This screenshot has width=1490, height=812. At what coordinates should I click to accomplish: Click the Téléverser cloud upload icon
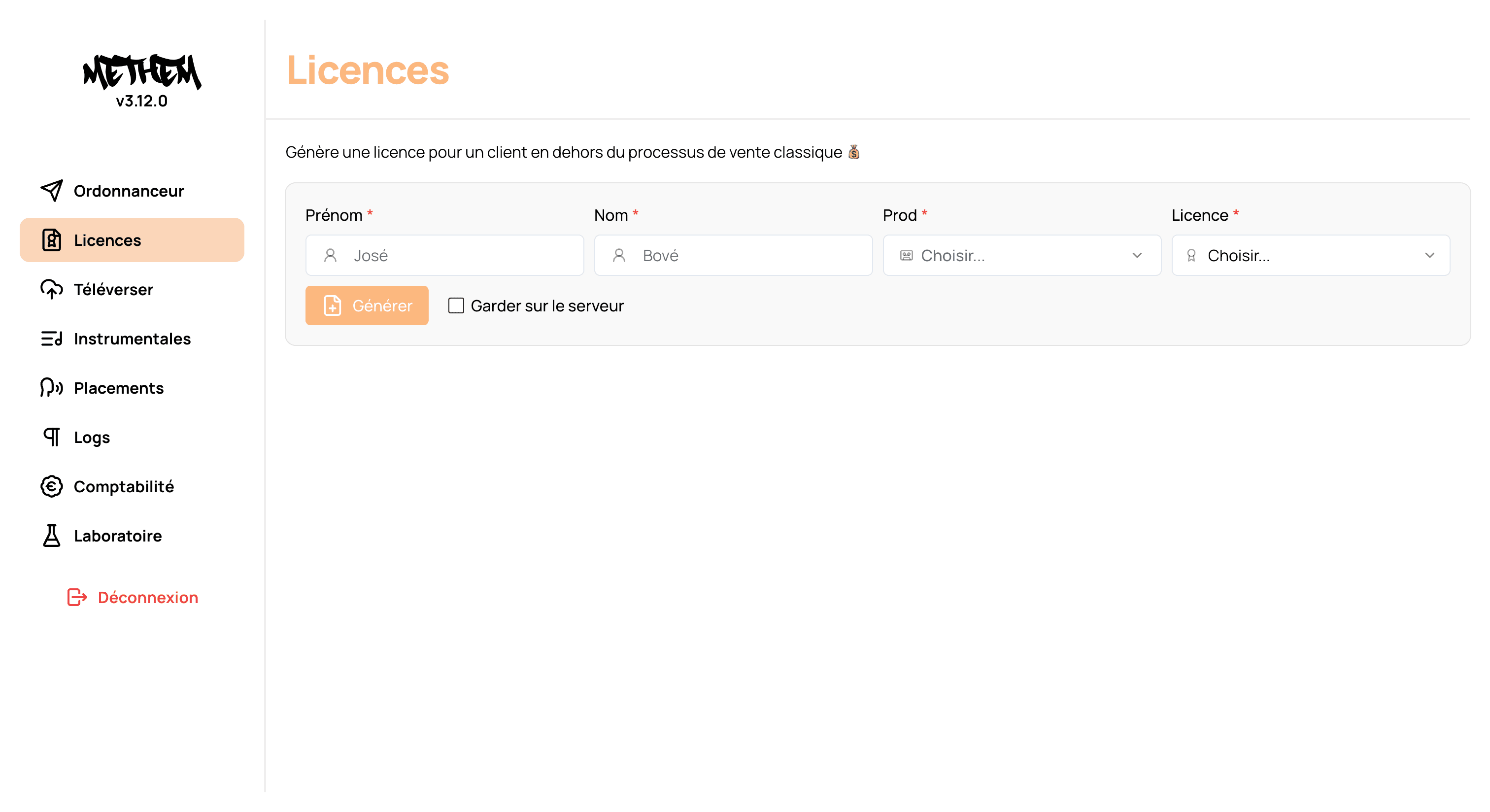(51, 289)
